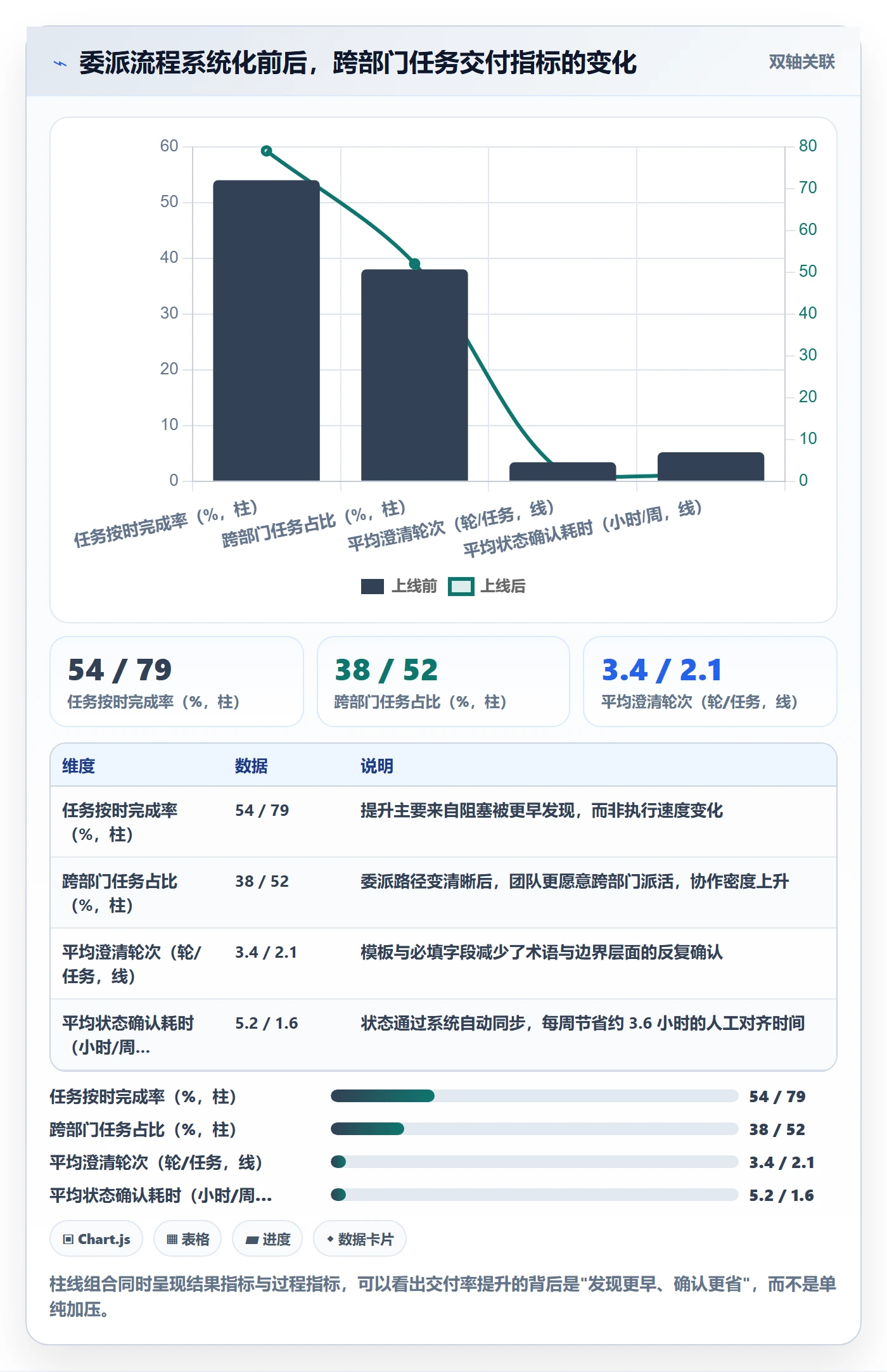Click the 跨部门任务占比 chart bar
Screen dimensions: 887x1372
coord(414,375)
